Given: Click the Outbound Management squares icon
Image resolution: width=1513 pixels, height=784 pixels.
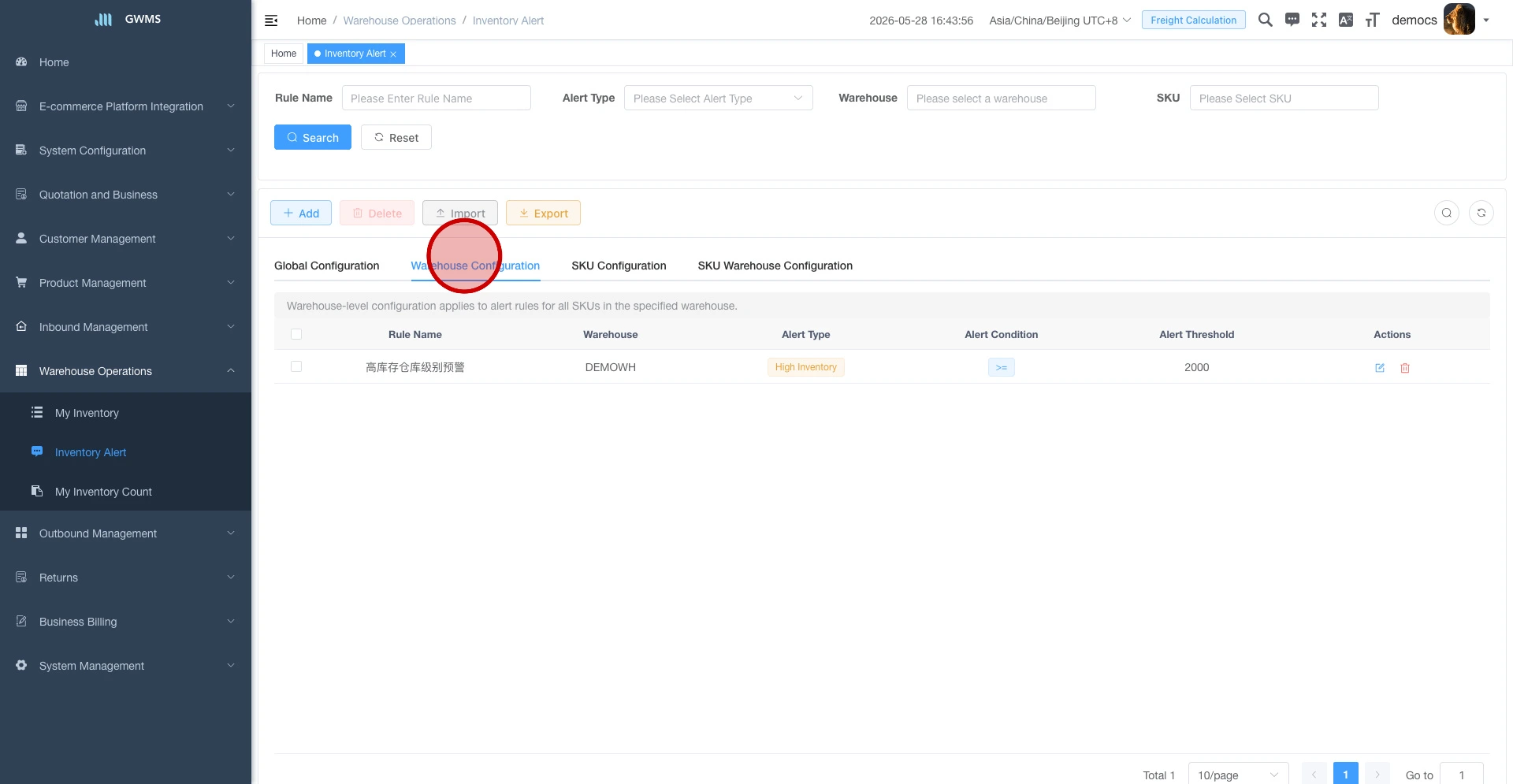Looking at the screenshot, I should point(21,533).
